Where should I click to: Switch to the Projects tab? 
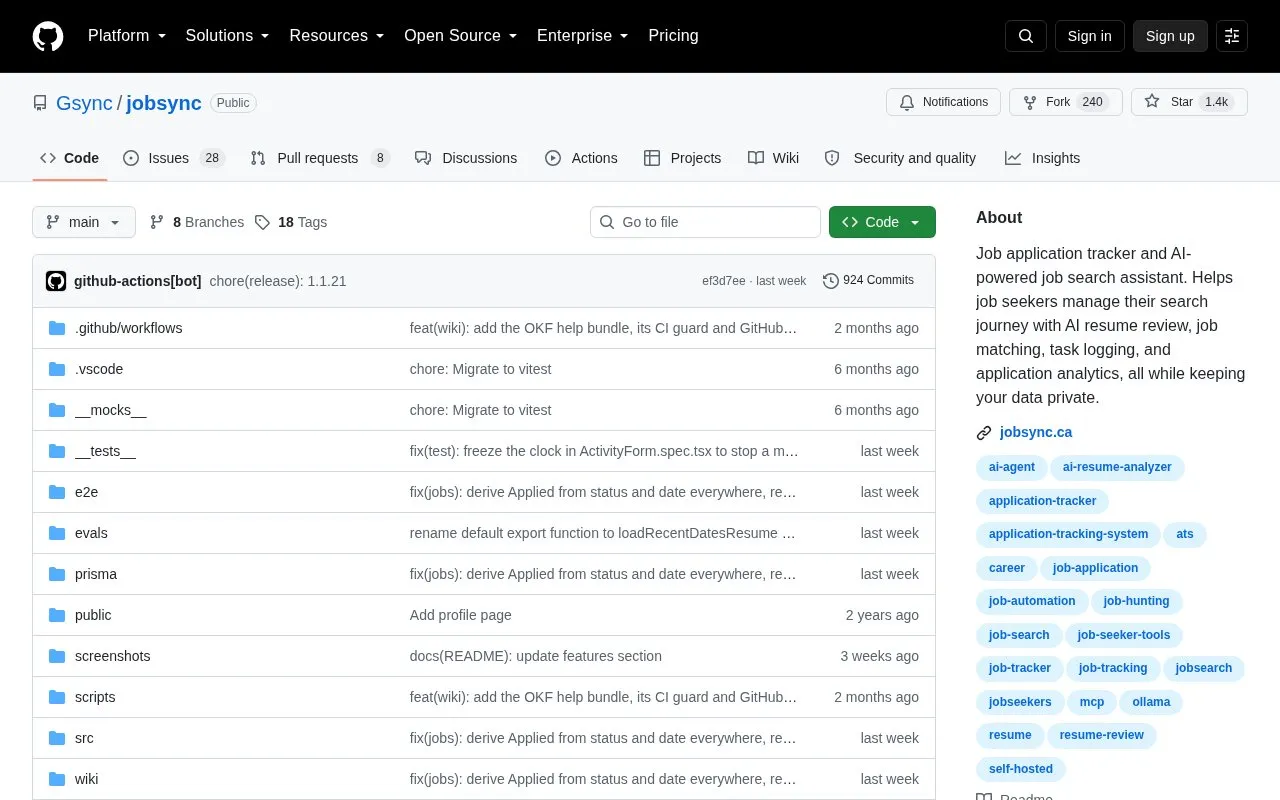682,158
